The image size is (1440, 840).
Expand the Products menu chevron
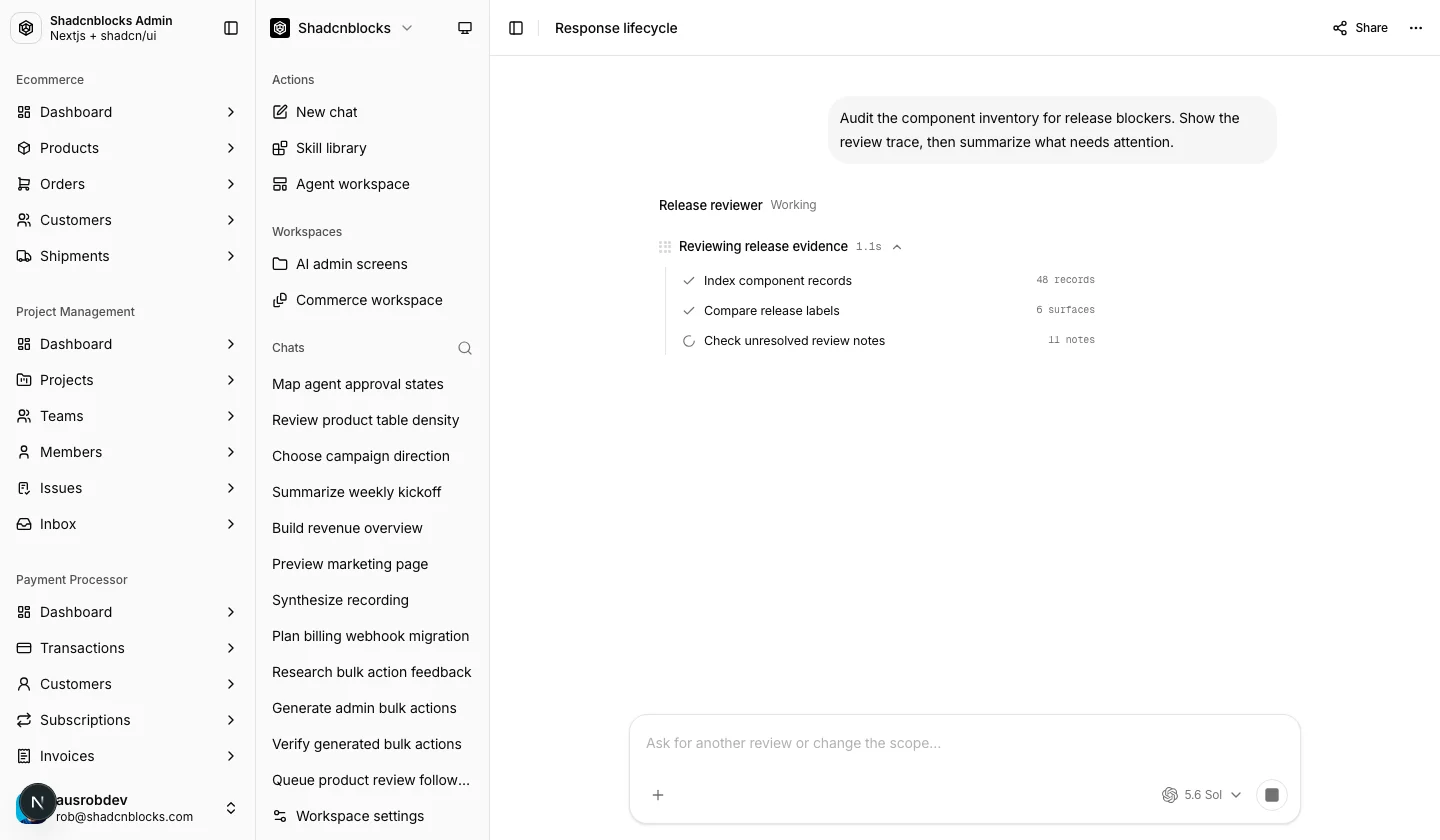coord(231,148)
